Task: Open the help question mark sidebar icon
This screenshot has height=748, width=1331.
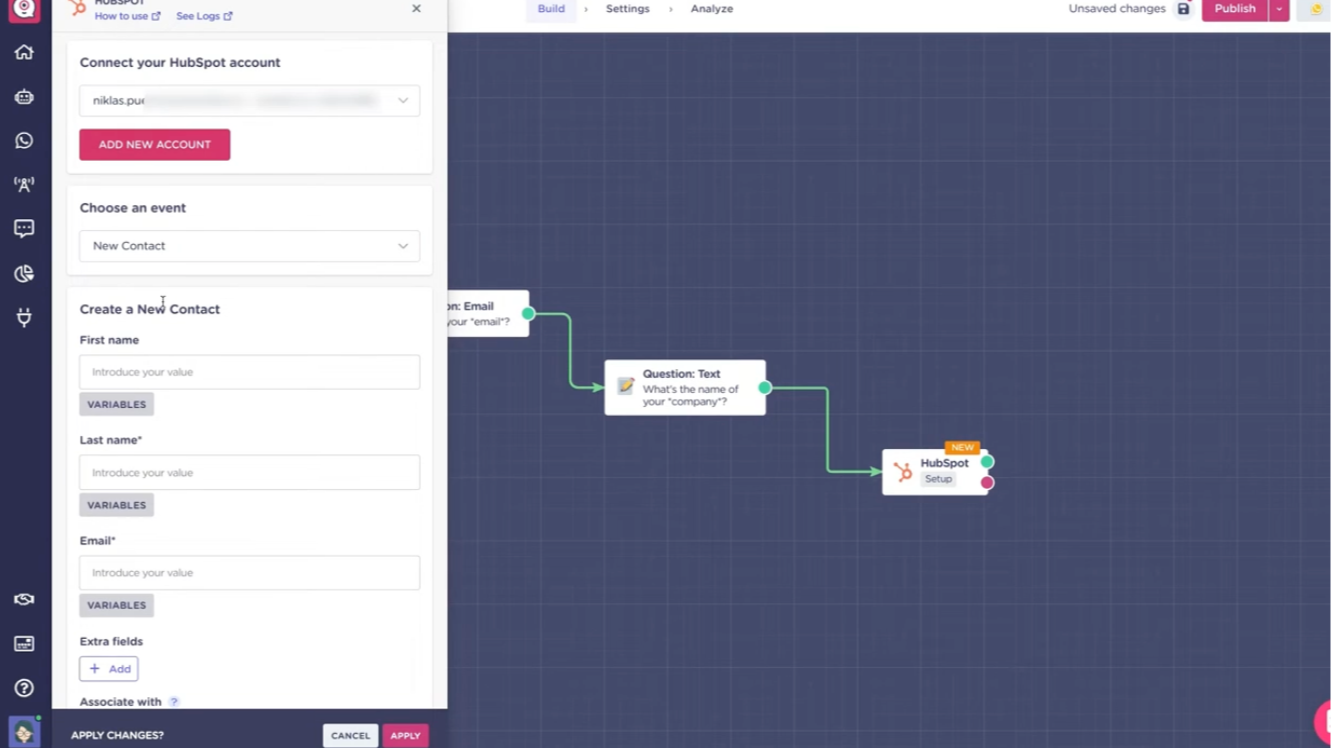Action: (24, 688)
